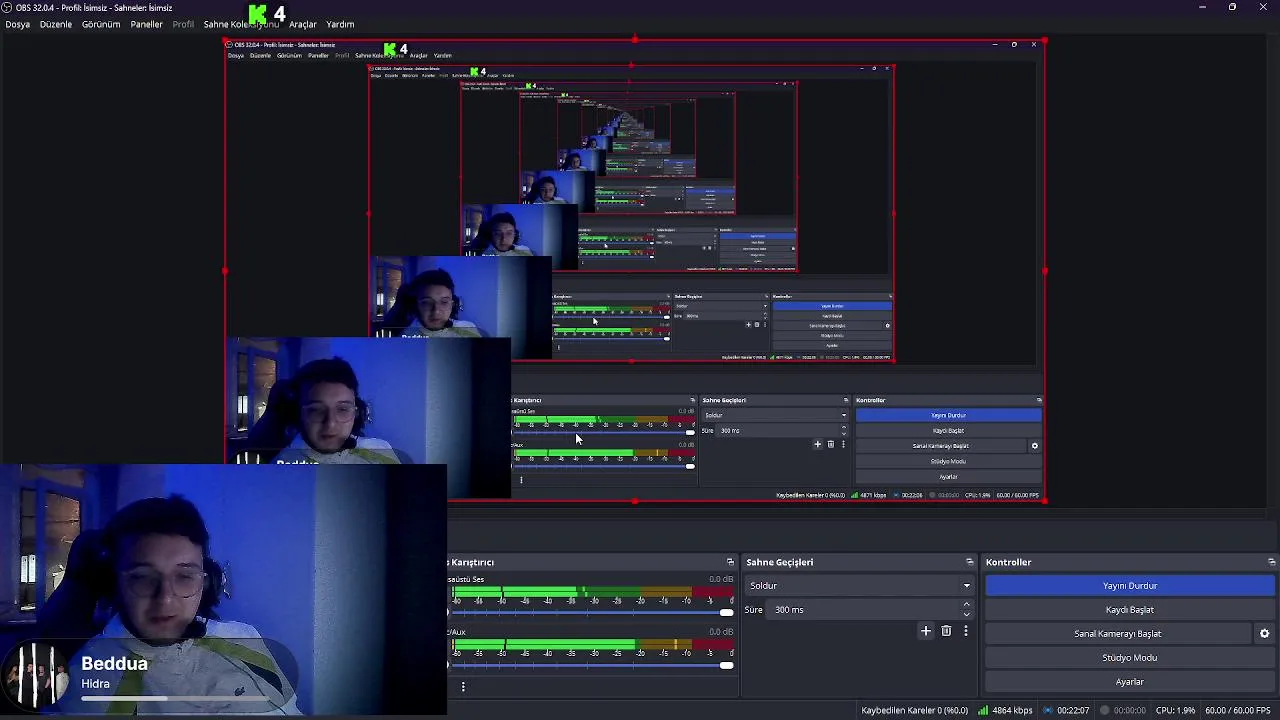Click the green bitrate signal icon in status bar
Image resolution: width=1280 pixels, height=720 pixels.
pos(983,710)
